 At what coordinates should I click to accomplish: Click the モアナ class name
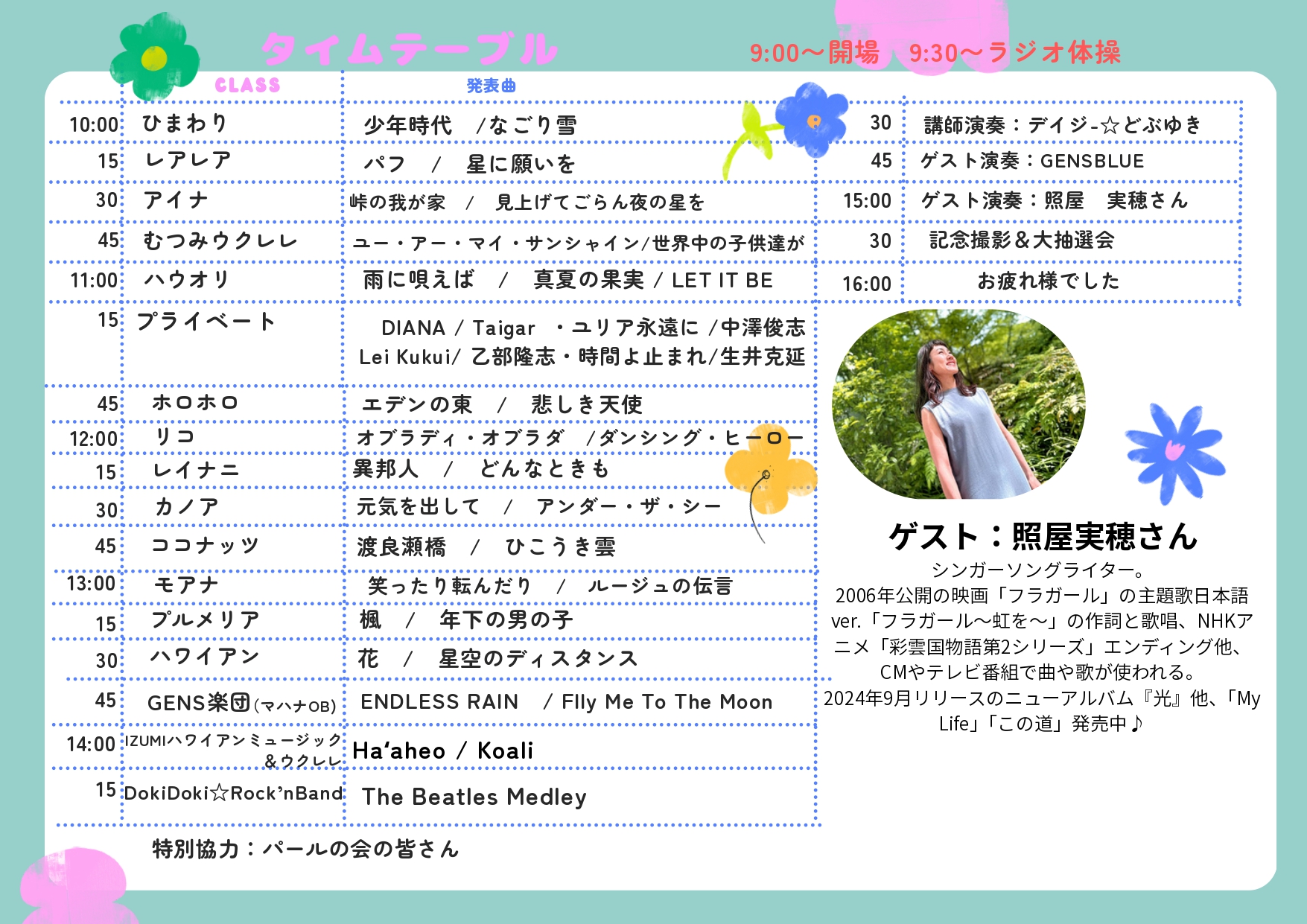tap(186, 584)
